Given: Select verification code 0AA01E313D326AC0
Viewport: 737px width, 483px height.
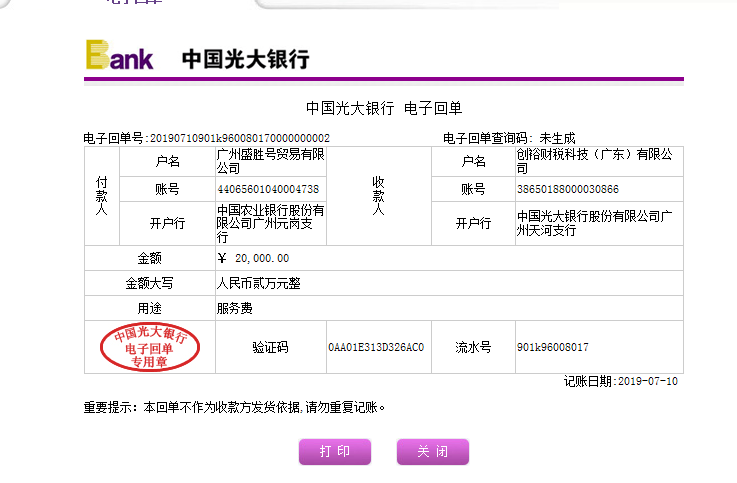Looking at the screenshot, I should pyautogui.click(x=376, y=347).
